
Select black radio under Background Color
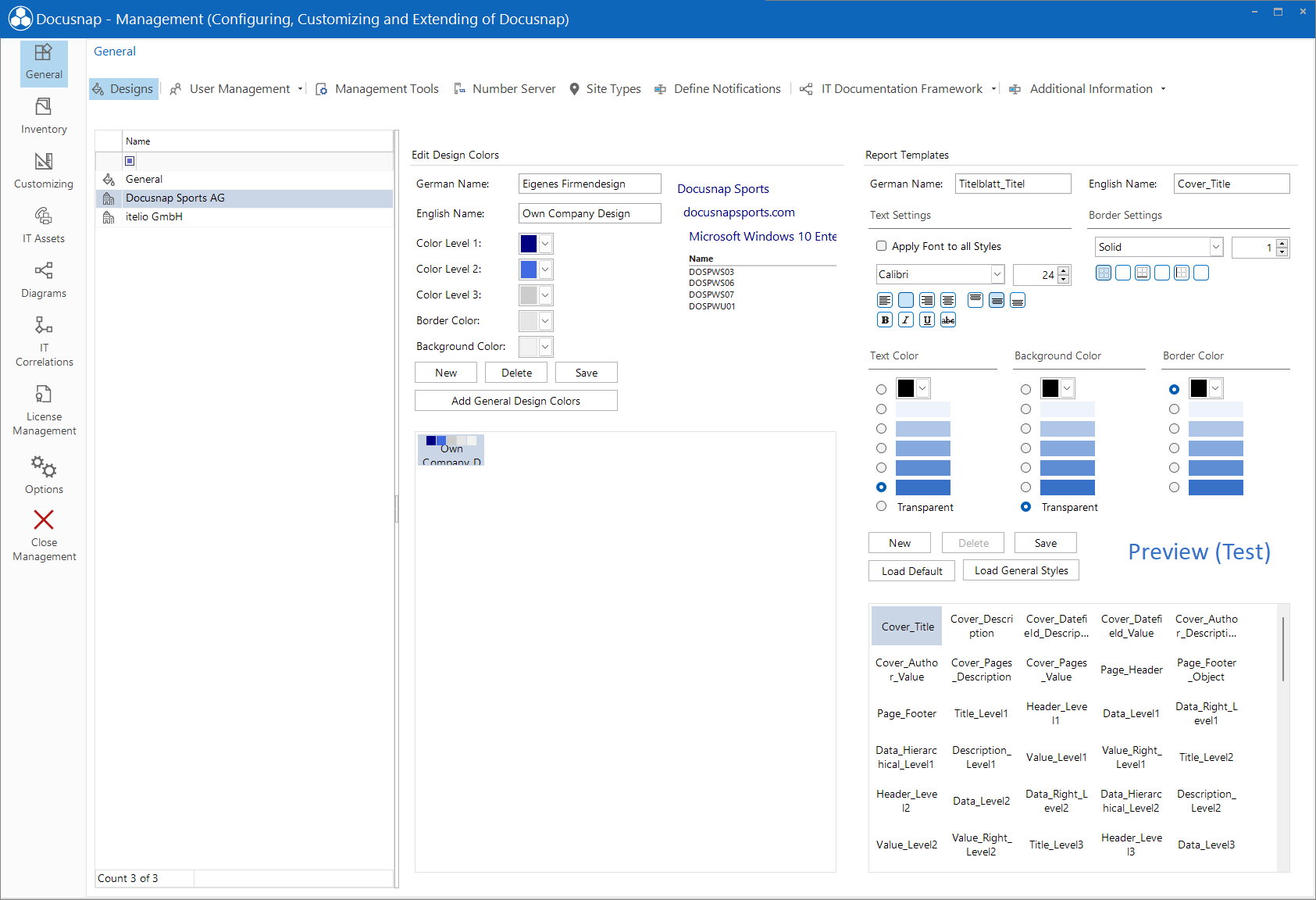coord(1026,389)
